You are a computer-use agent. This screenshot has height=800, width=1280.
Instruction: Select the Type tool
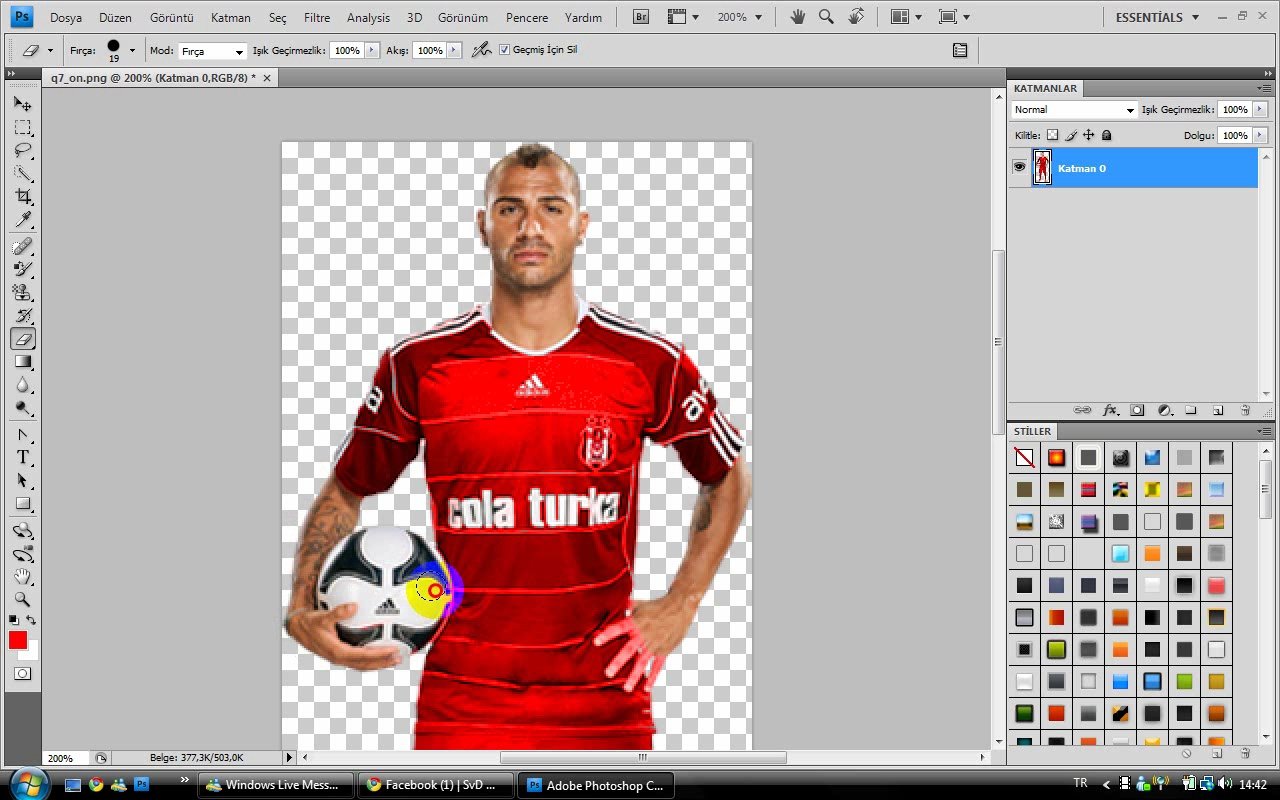pyautogui.click(x=22, y=458)
